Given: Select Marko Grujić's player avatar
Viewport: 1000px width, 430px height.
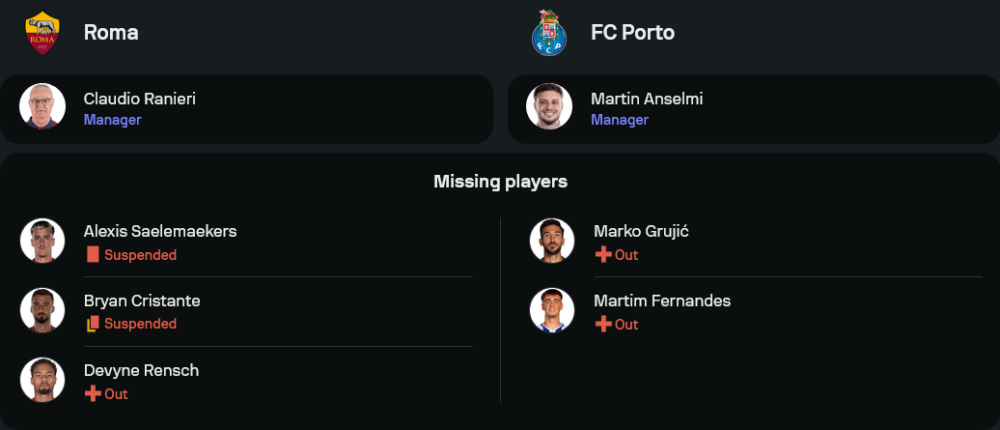Looking at the screenshot, I should pyautogui.click(x=552, y=240).
